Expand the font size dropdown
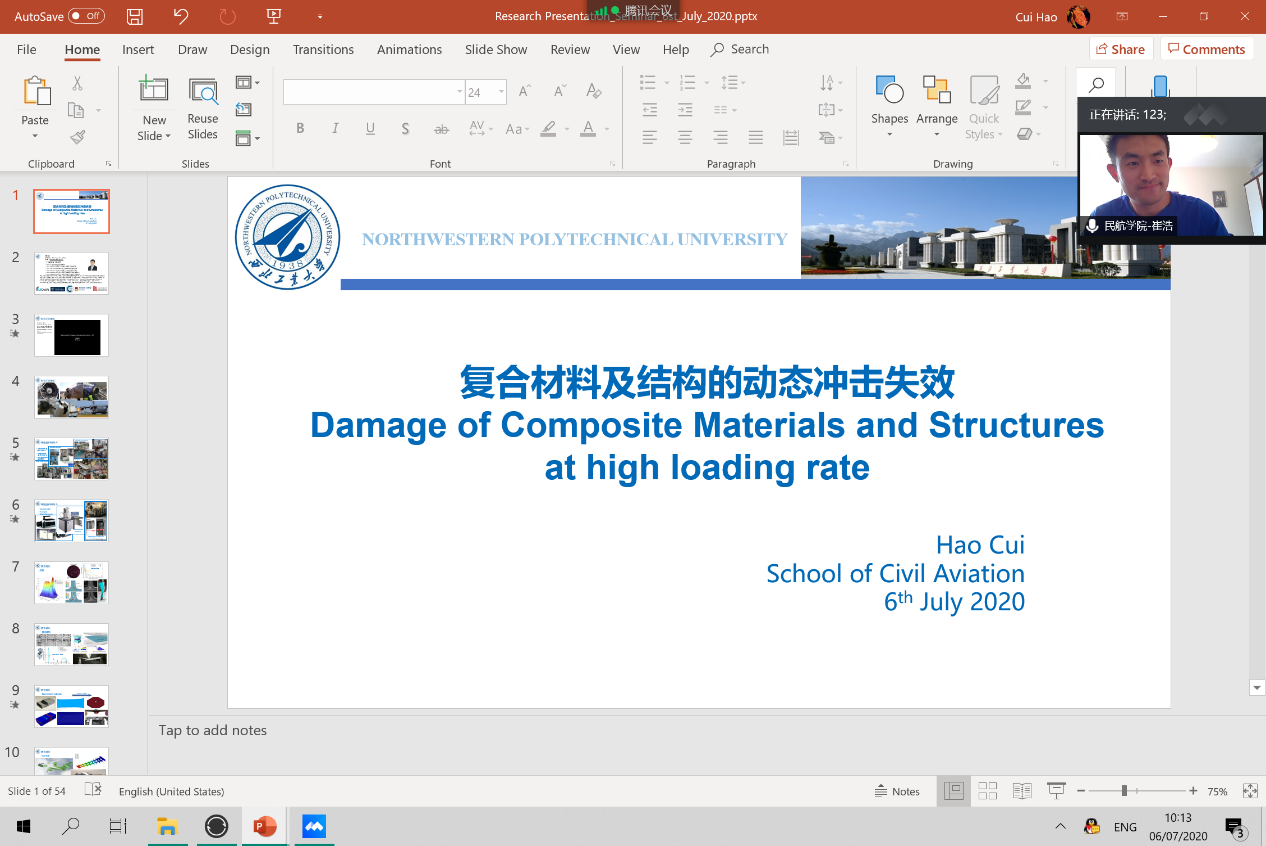Image resolution: width=1266 pixels, height=846 pixels. coord(498,92)
